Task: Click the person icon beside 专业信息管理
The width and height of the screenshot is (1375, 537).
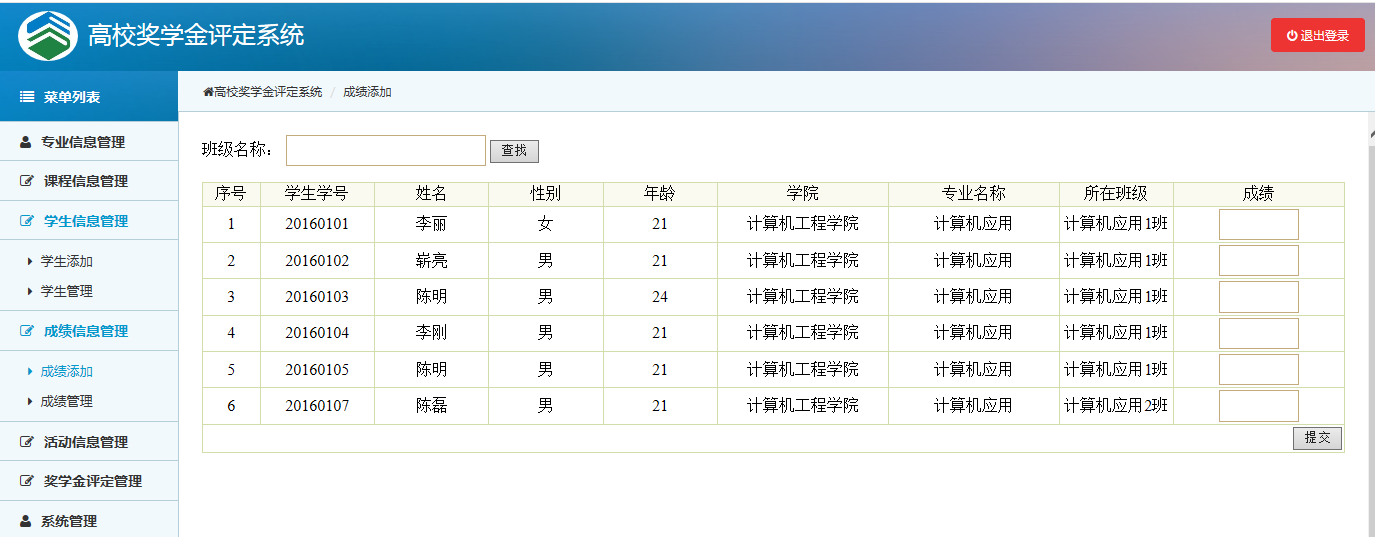Action: click(x=26, y=142)
